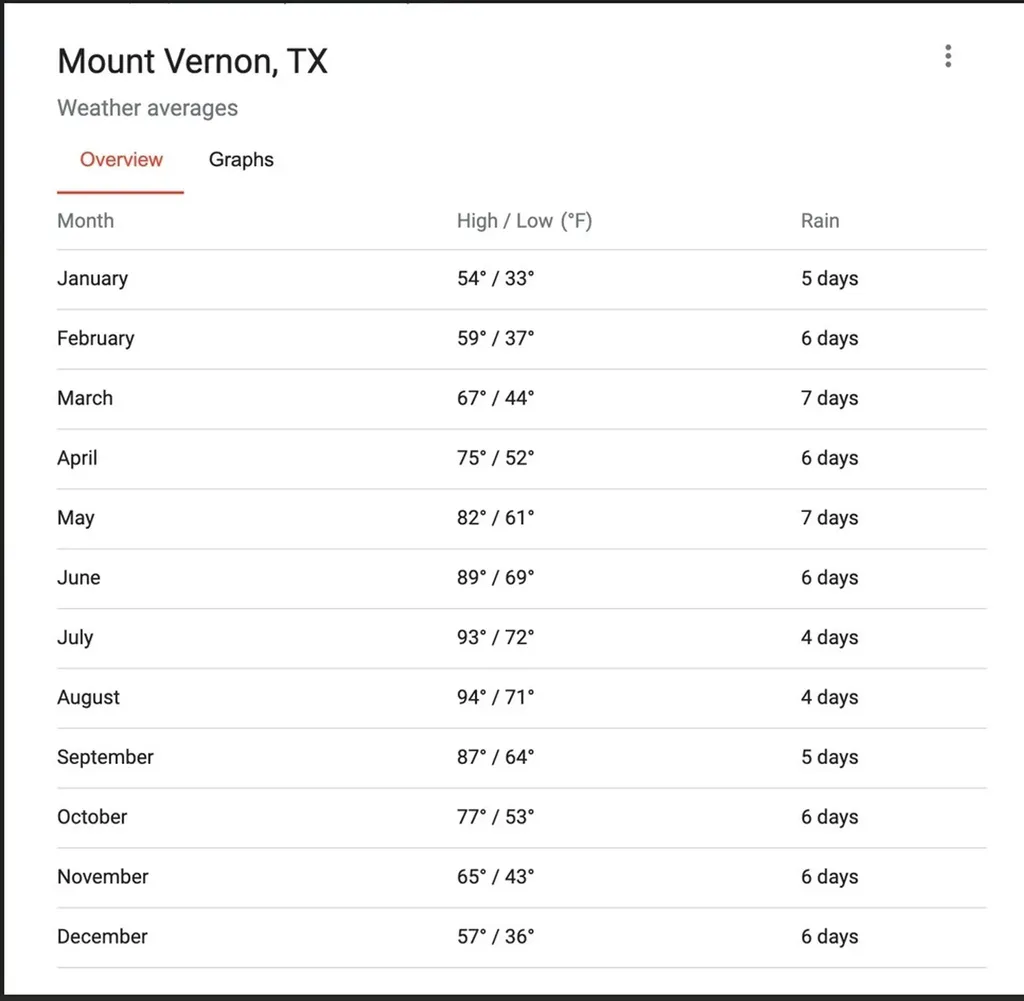Click August's 94° / 71° temperature value
The width and height of the screenshot is (1024, 1001).
(x=496, y=697)
